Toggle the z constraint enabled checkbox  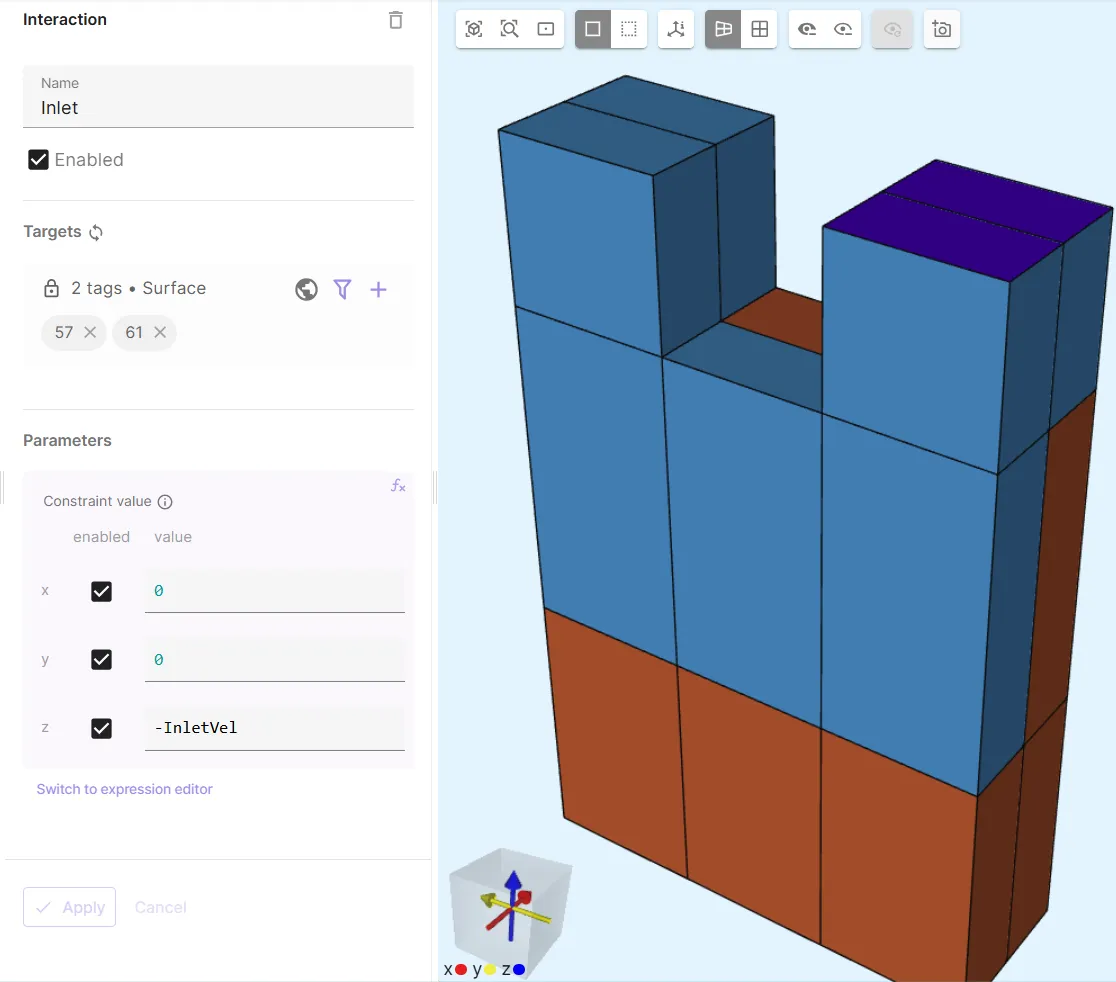(101, 728)
